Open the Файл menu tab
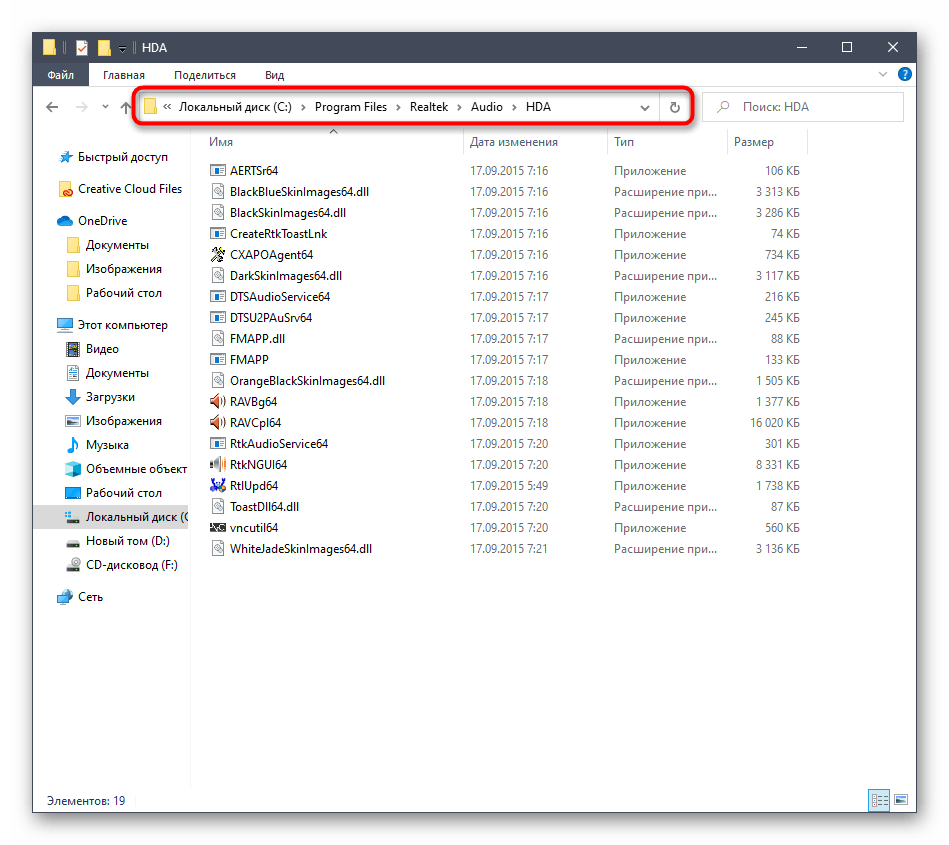The width and height of the screenshot is (949, 845). (x=60, y=75)
